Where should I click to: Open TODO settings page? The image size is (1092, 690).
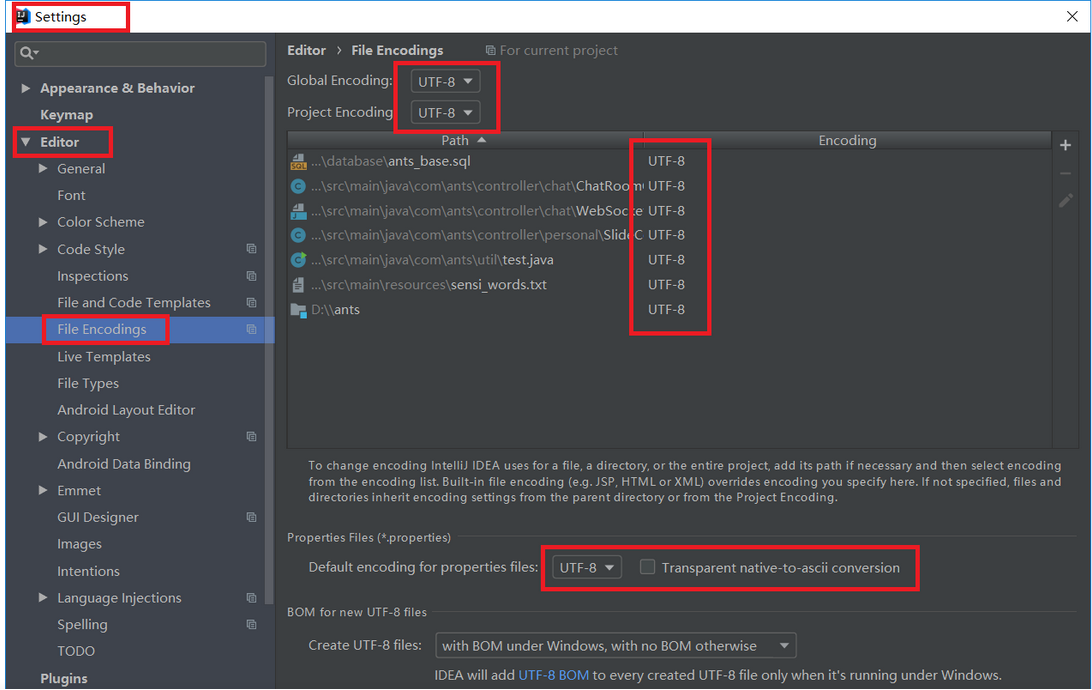76,651
